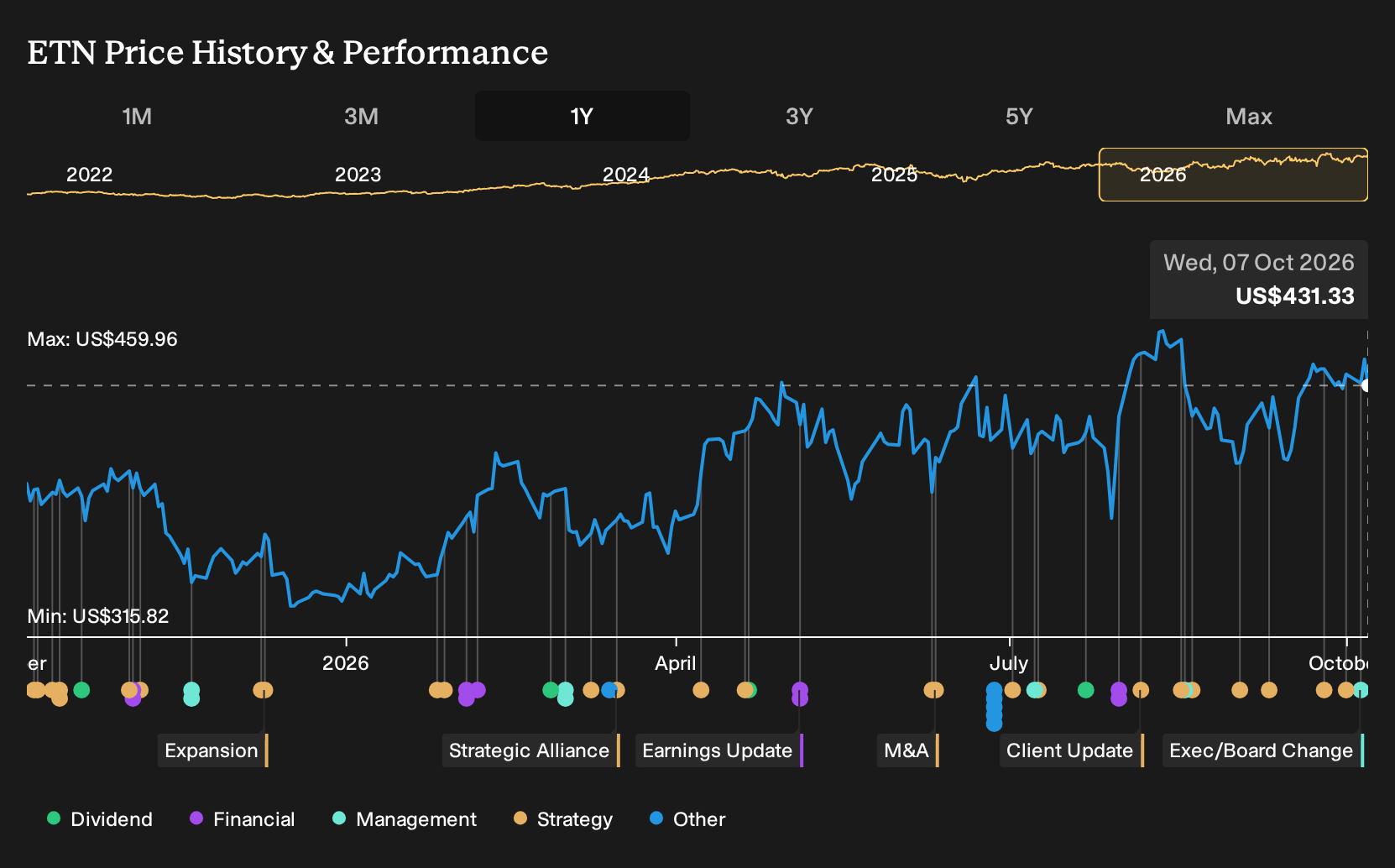Click the purple Financial marker above Earnings Update

tap(800, 690)
